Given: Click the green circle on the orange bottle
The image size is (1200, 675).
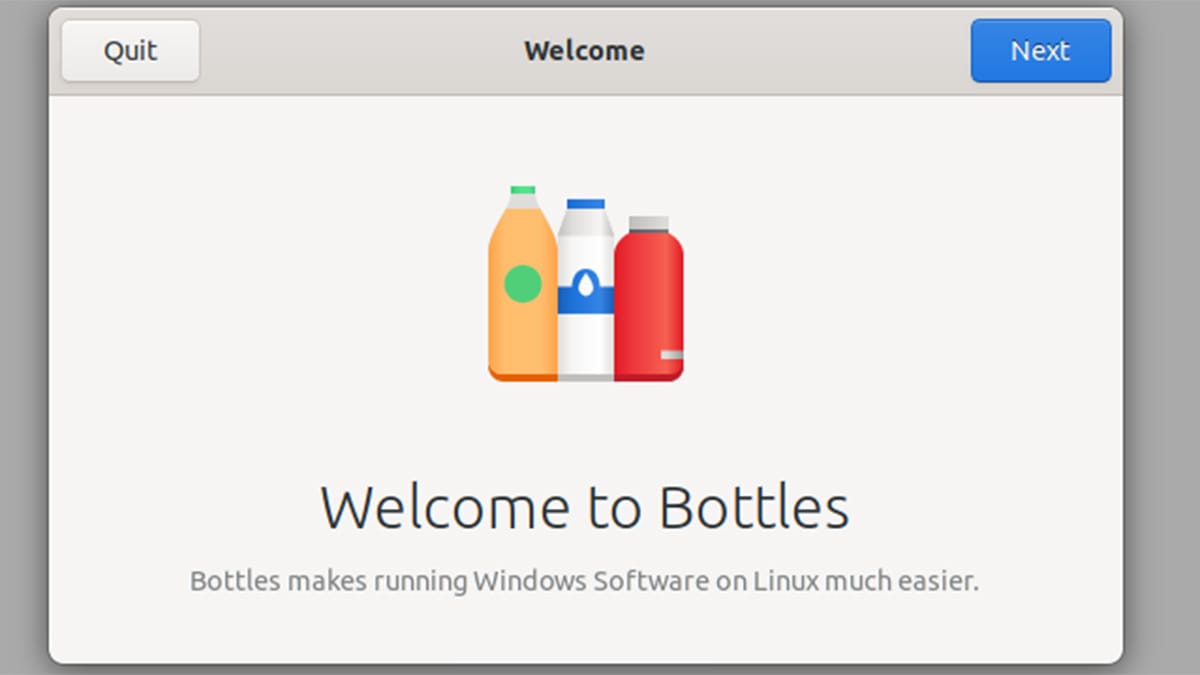Looking at the screenshot, I should point(522,283).
